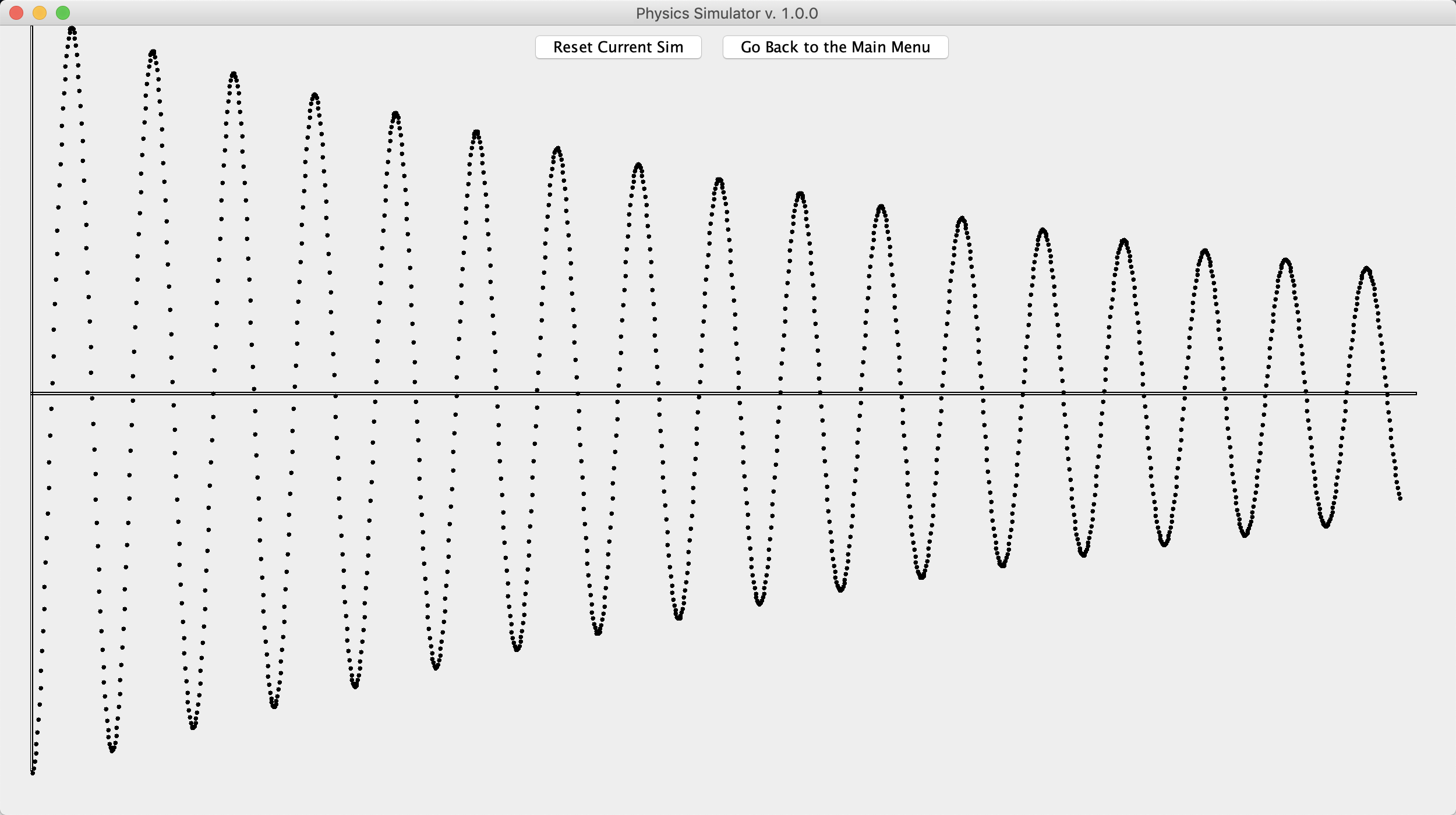Go Back to the Main Menu
Viewport: 1456px width, 815px height.
tap(835, 47)
